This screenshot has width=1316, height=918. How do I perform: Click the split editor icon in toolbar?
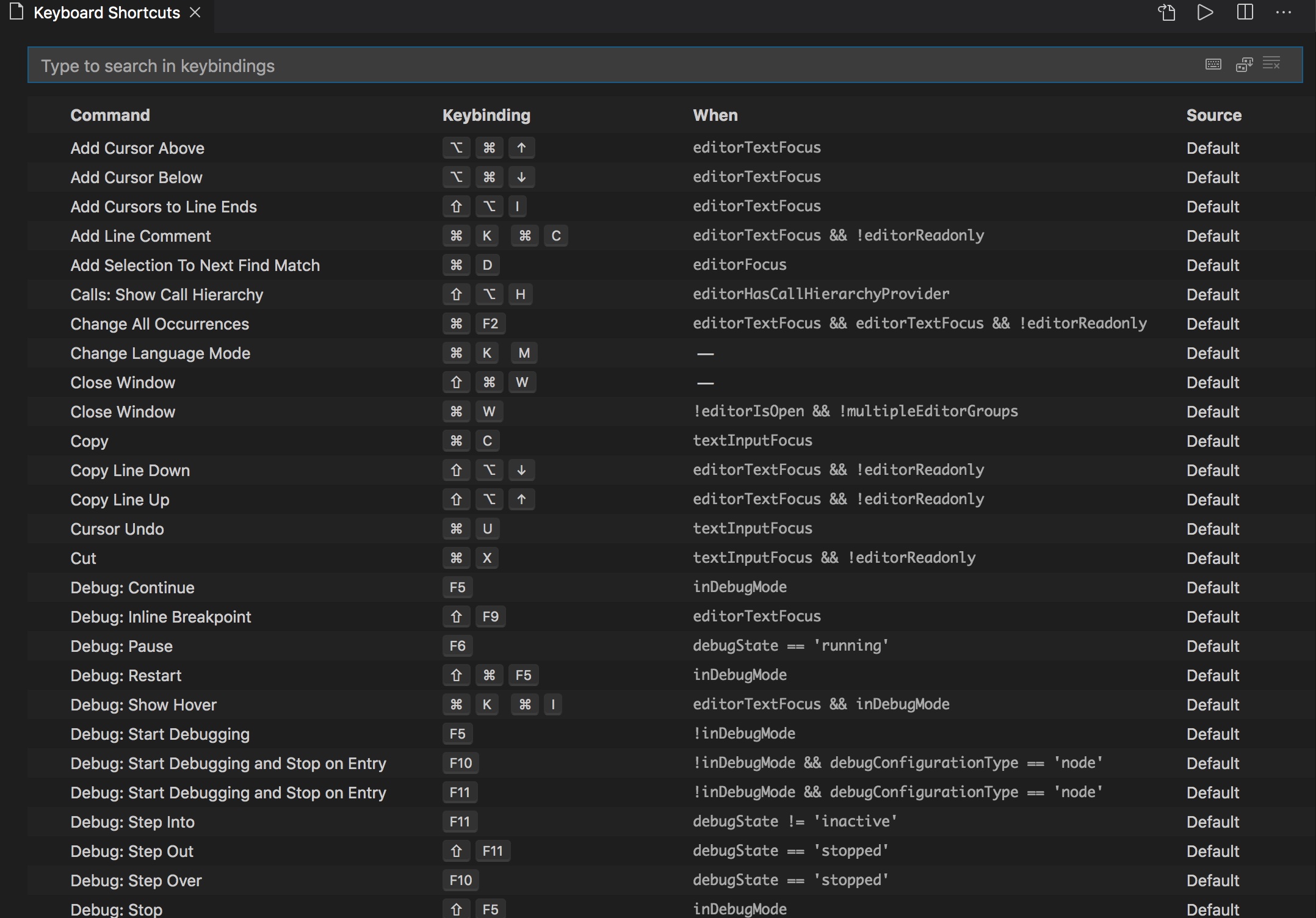coord(1245,13)
